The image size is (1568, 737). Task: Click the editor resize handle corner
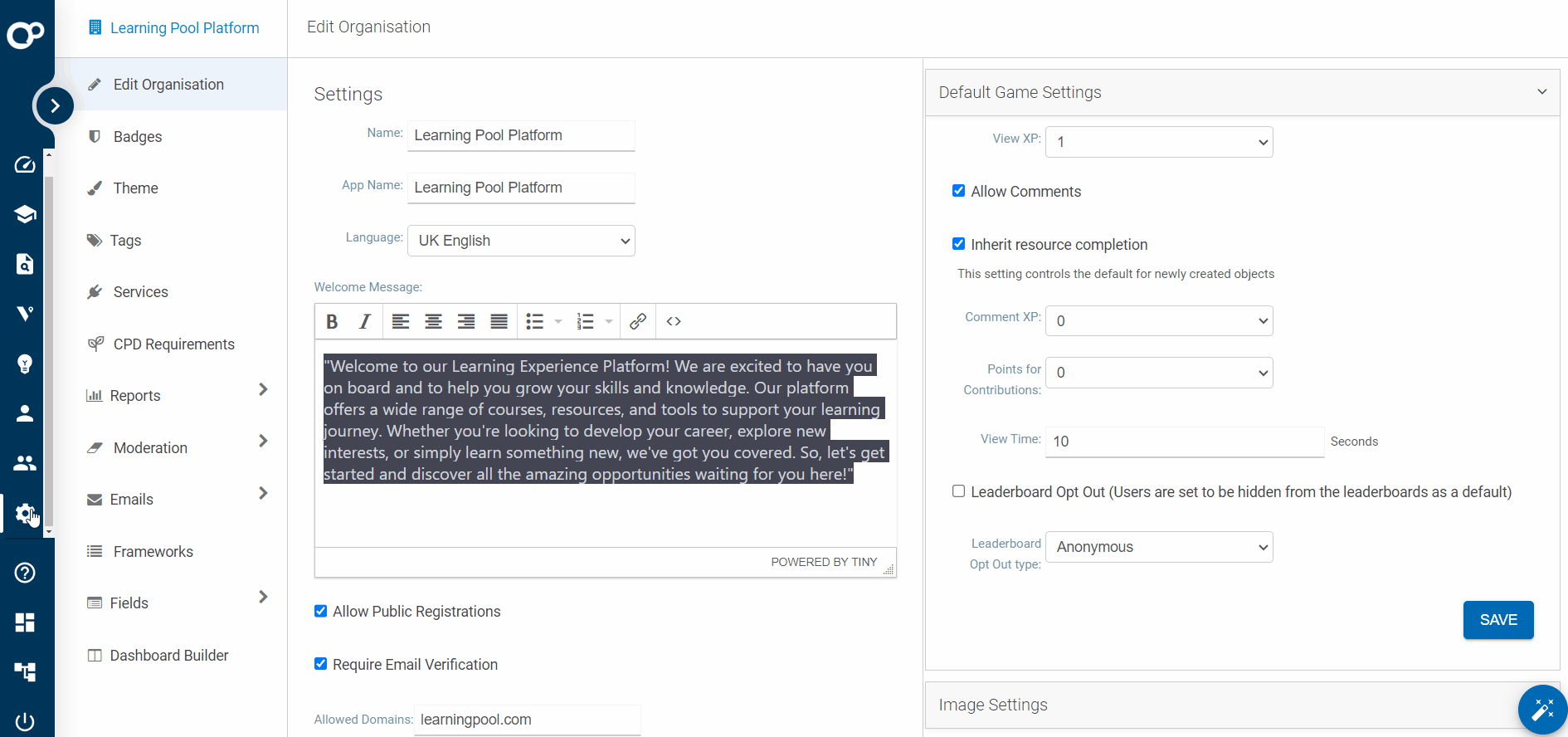pyautogui.click(x=889, y=569)
